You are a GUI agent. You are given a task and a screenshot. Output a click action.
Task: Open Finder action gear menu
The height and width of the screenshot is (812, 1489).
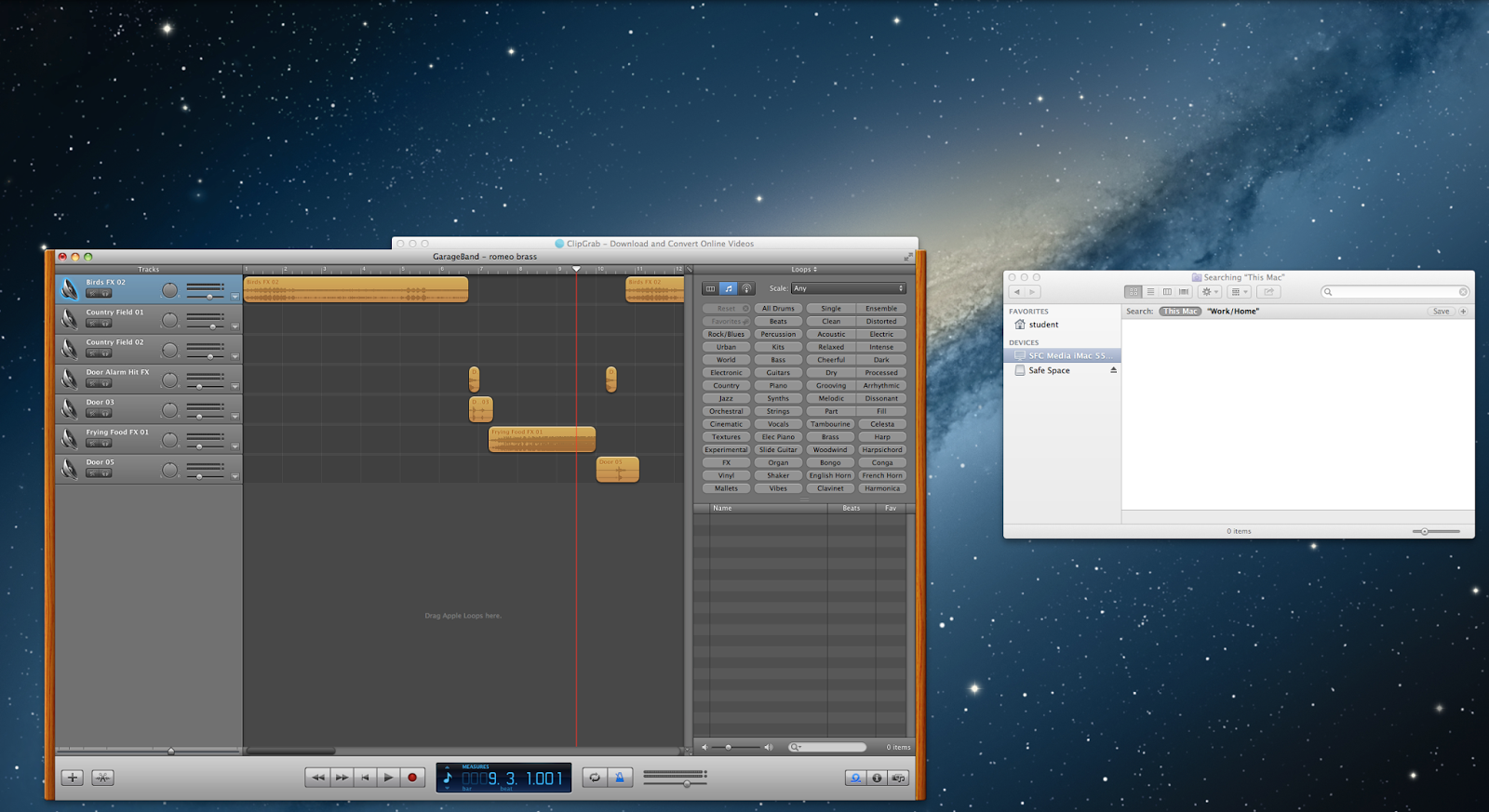[x=1210, y=292]
